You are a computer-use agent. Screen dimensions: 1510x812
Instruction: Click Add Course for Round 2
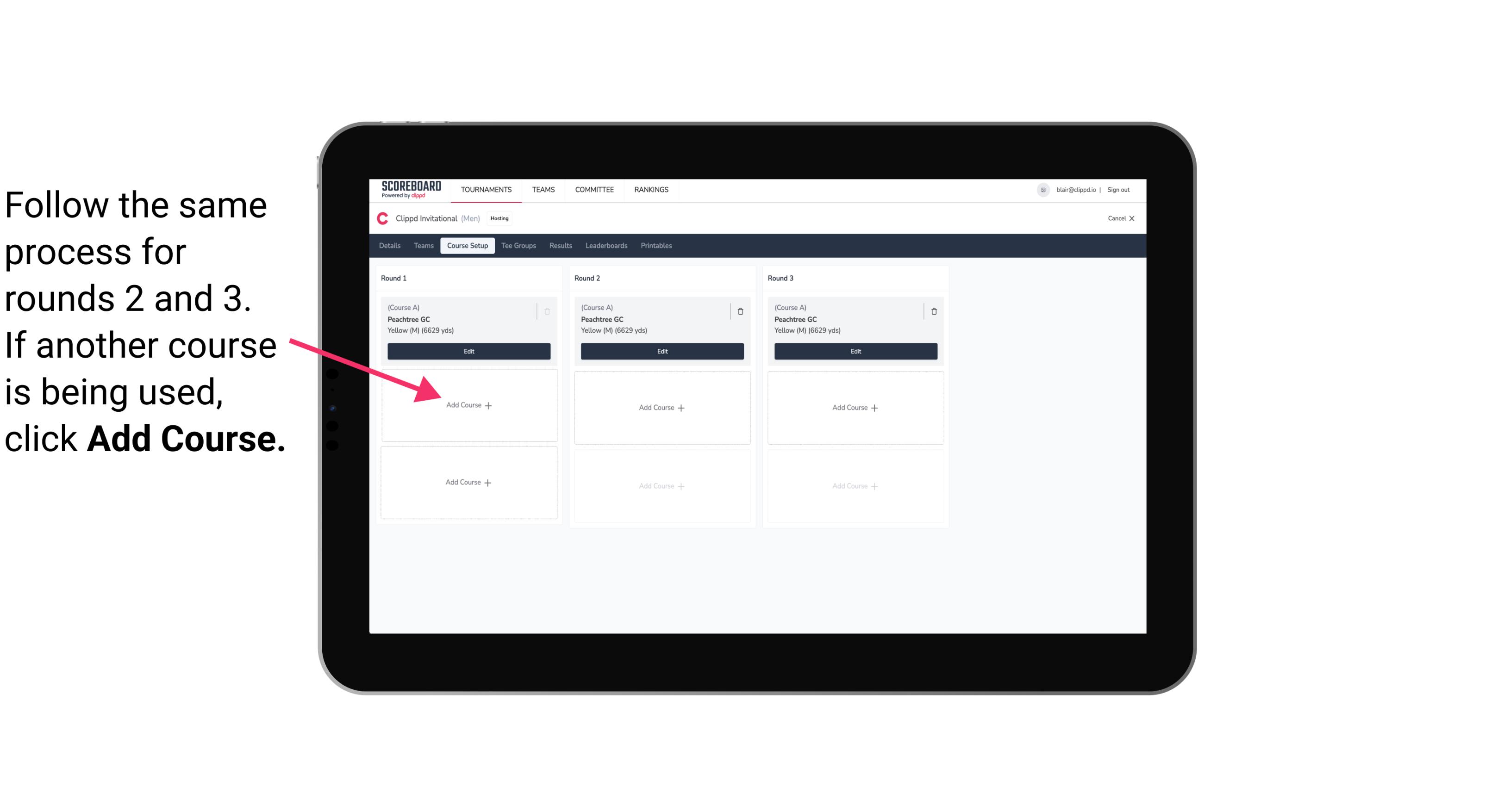(661, 407)
